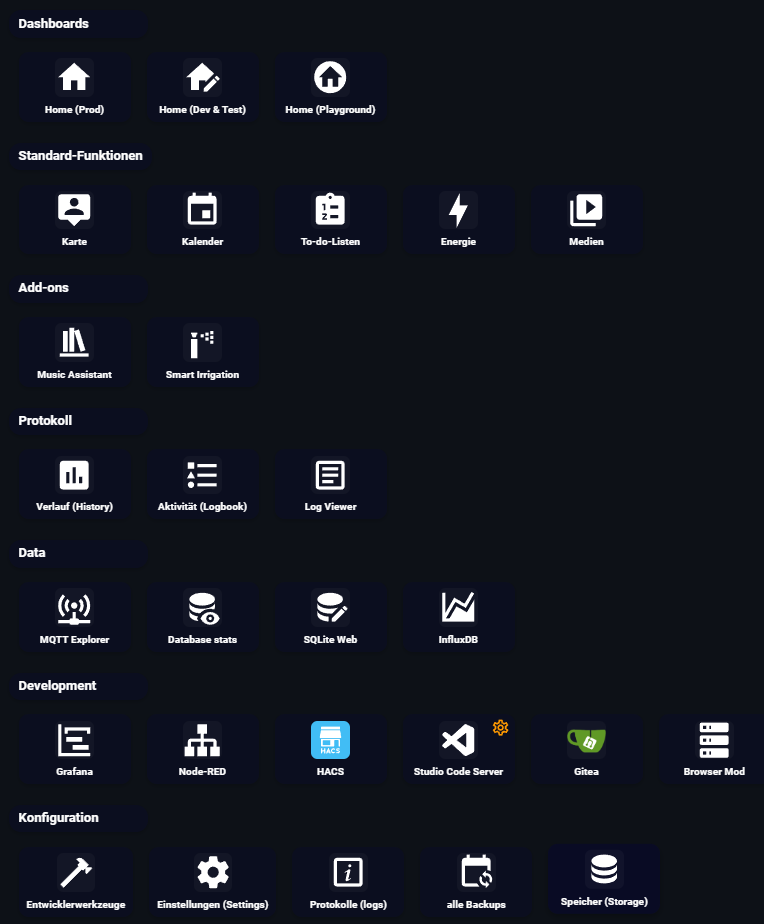This screenshot has height=924, width=764.
Task: Open Verlauf (History) chart icon
Action: (x=74, y=474)
